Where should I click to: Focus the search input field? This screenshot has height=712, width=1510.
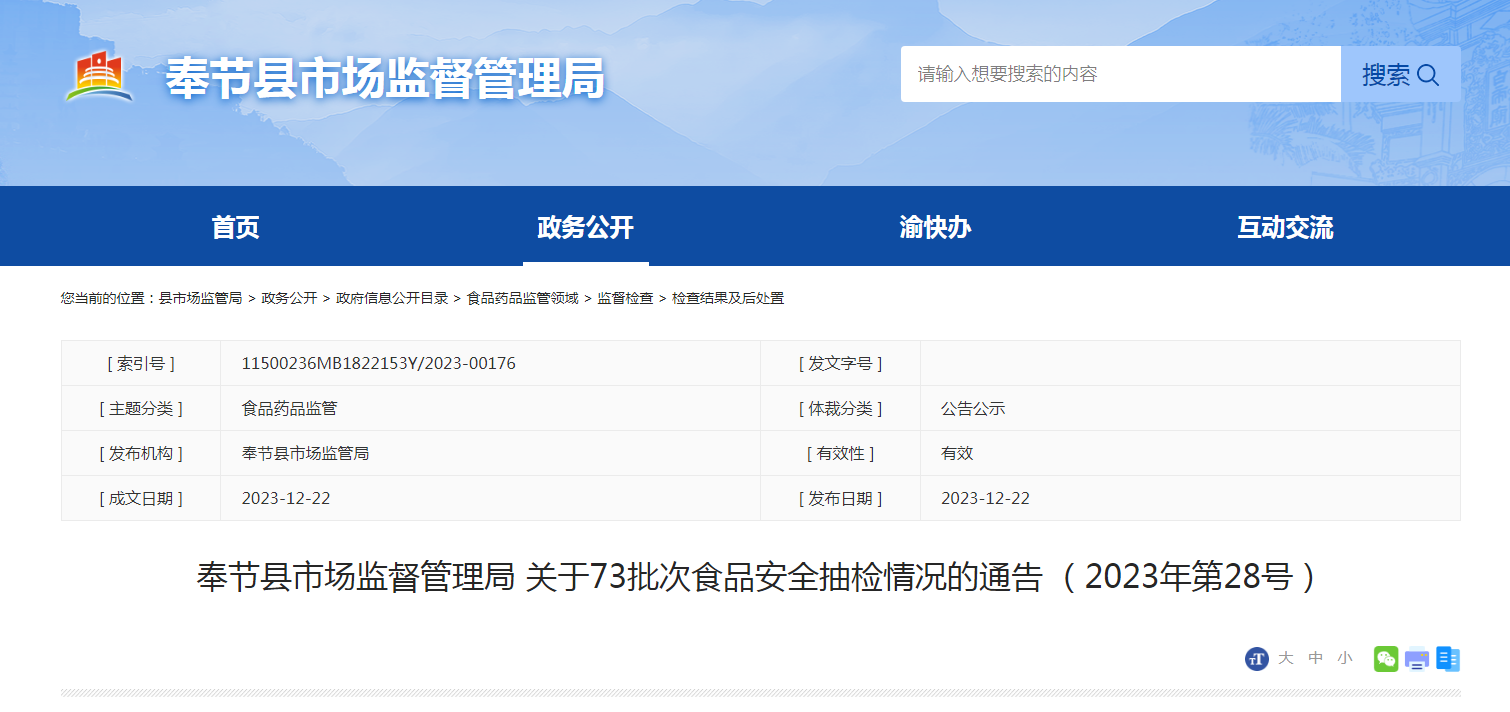click(1120, 74)
